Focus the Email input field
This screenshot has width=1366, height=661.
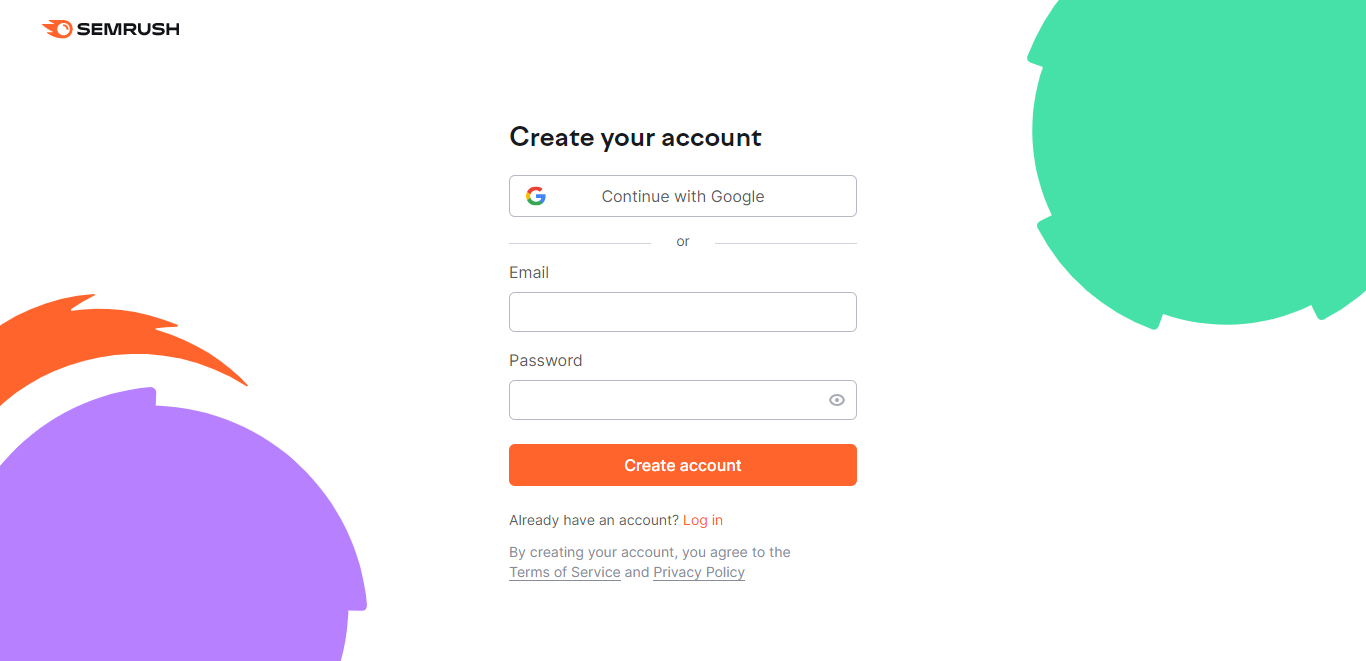click(x=682, y=312)
